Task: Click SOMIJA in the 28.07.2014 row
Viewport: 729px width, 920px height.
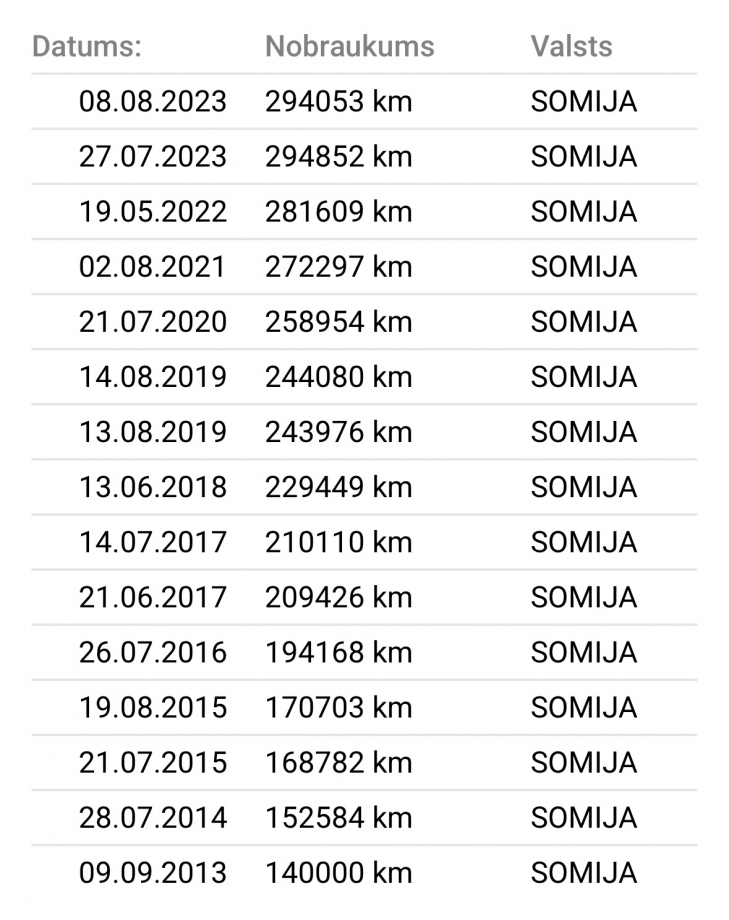Action: (x=584, y=818)
